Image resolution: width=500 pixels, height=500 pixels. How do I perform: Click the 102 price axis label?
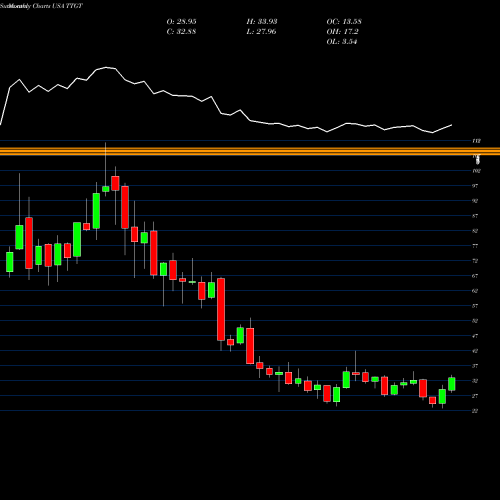coord(476,171)
